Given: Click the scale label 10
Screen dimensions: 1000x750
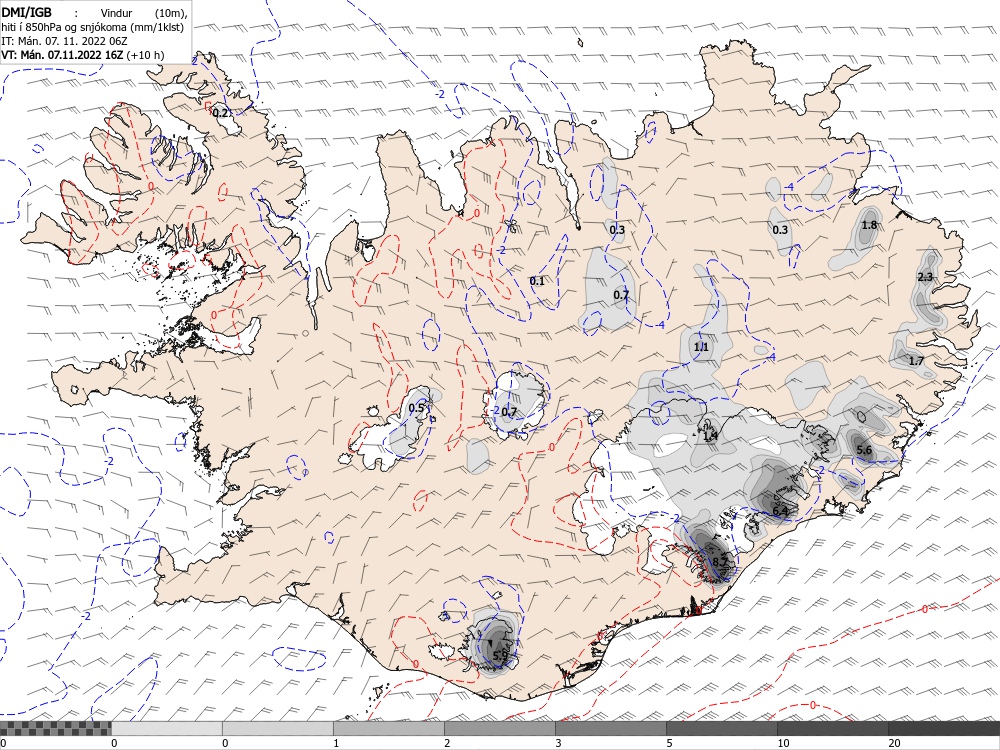Looking at the screenshot, I should click(783, 743).
